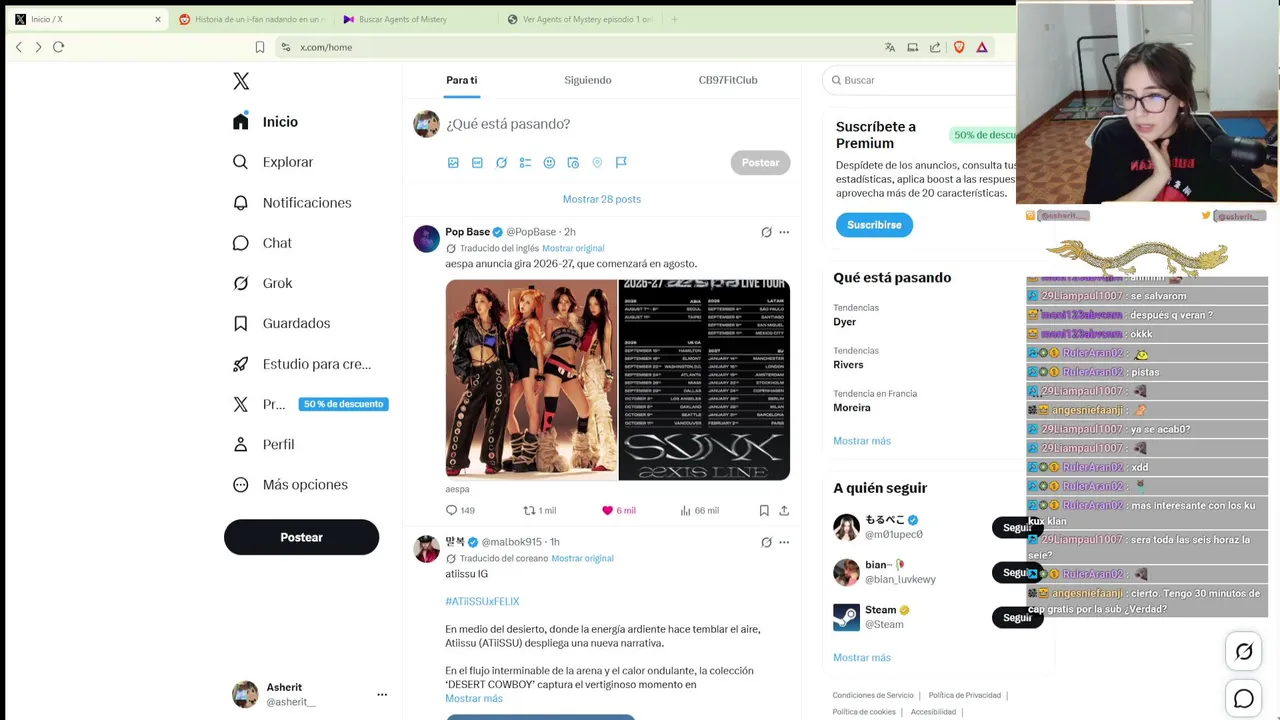Switch to CB97FitClub tab
This screenshot has height=720, width=1280.
tap(728, 80)
